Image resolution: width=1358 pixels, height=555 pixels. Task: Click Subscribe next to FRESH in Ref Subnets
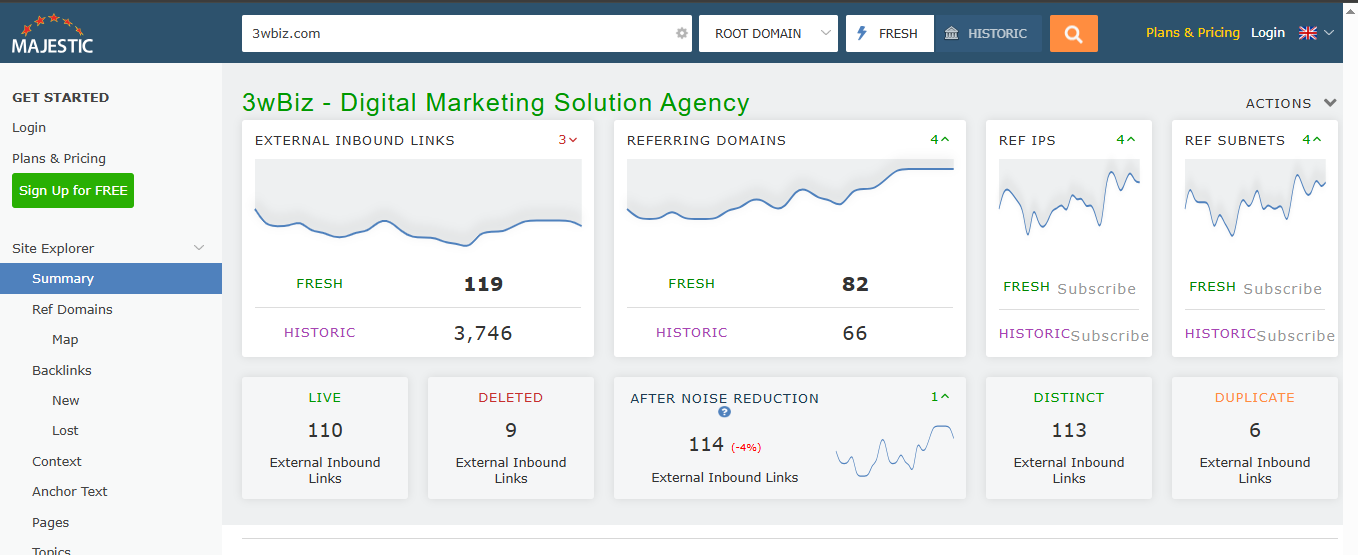[x=1283, y=289]
